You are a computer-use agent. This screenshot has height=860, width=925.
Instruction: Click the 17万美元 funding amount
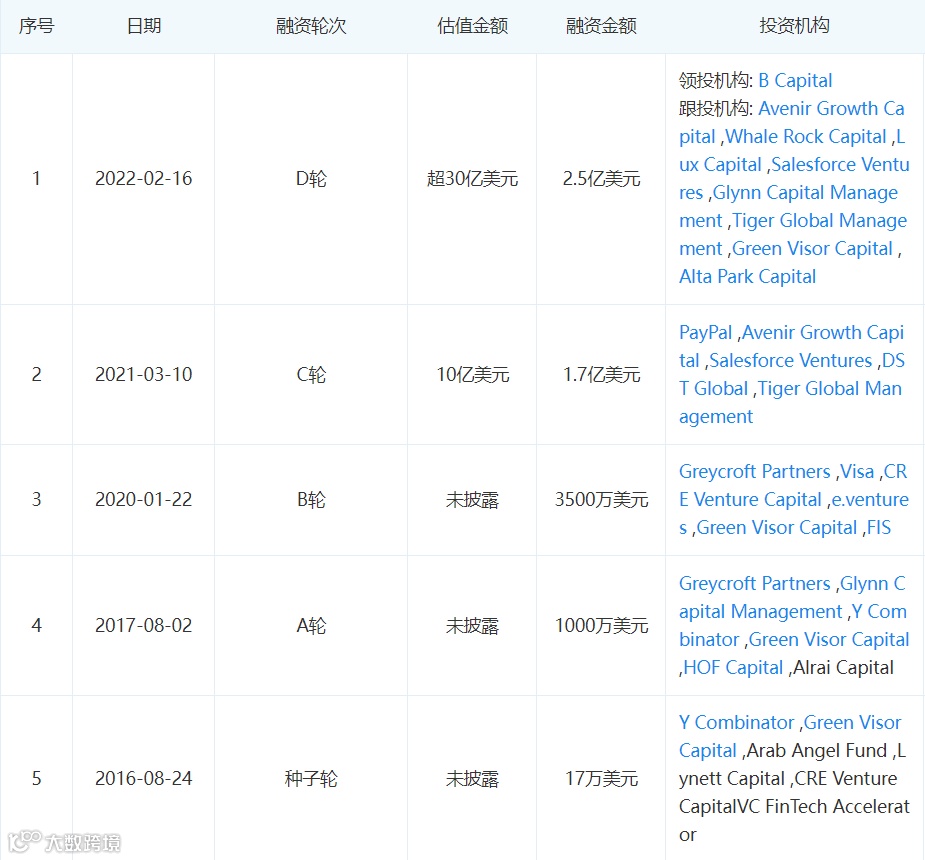(x=601, y=779)
